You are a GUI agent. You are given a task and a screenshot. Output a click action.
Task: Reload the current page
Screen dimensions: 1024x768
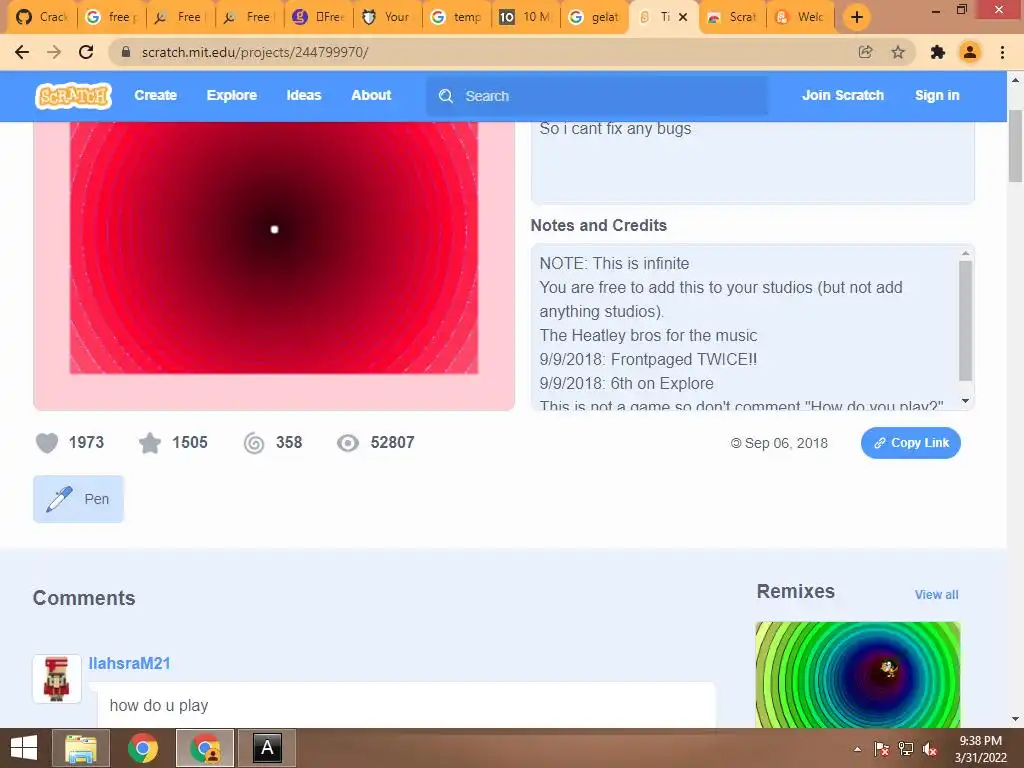86,52
